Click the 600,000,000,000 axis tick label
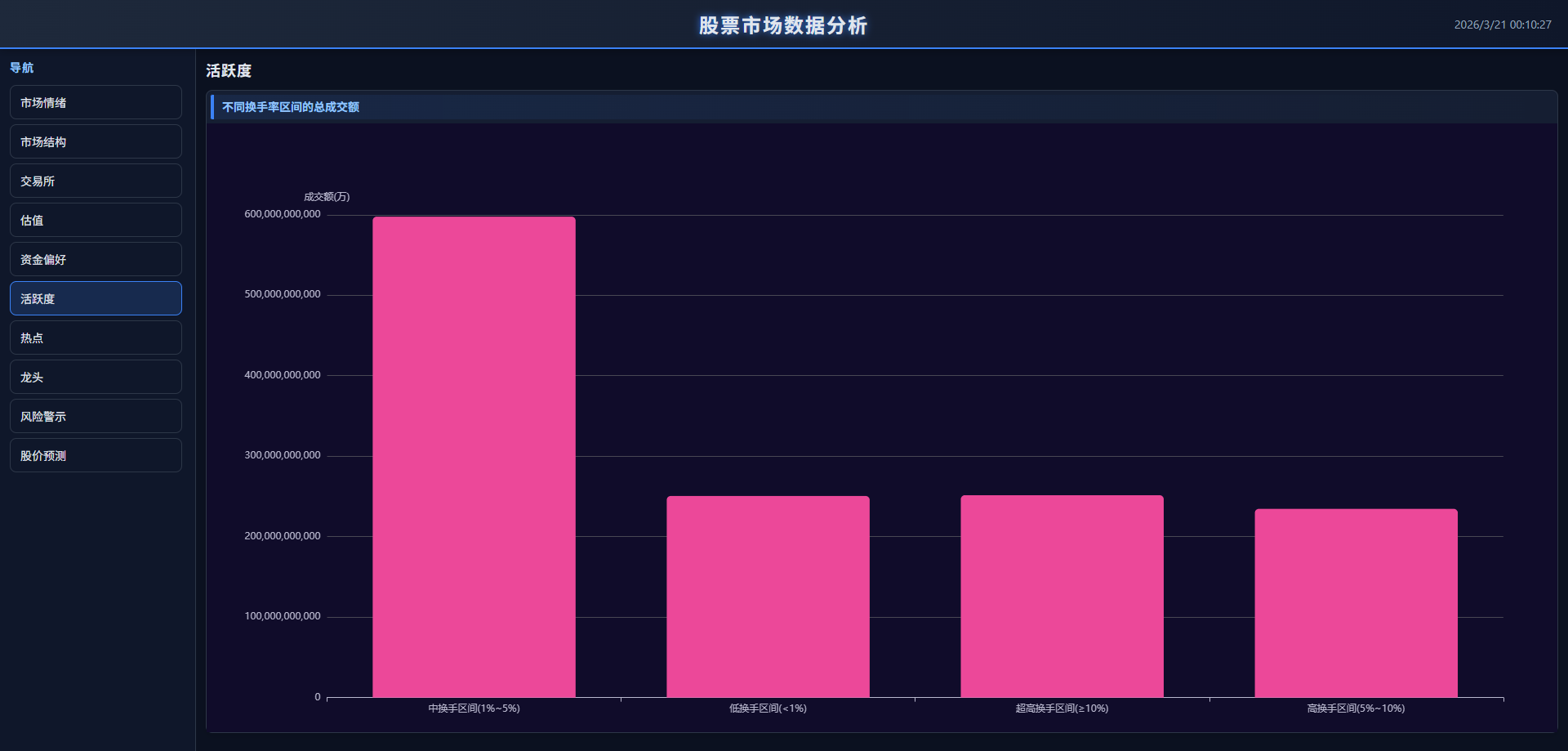This screenshot has width=1568, height=751. pyautogui.click(x=283, y=214)
